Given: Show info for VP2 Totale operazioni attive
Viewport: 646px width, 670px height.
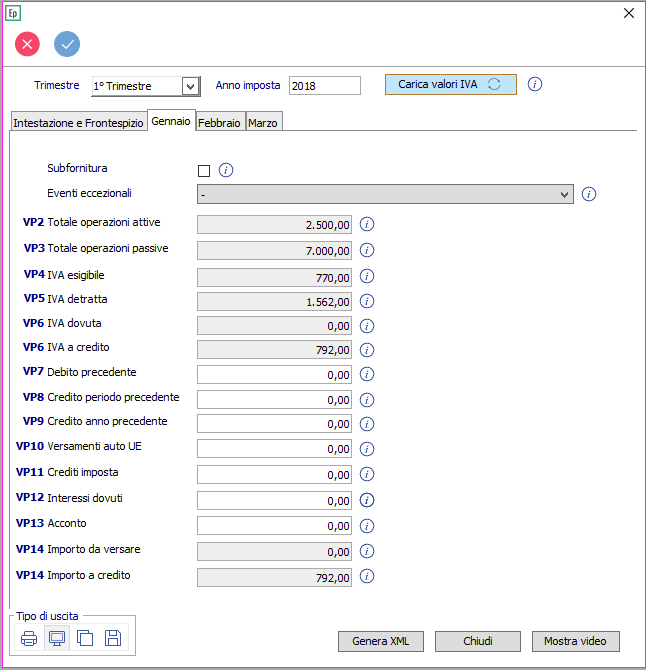Looking at the screenshot, I should pyautogui.click(x=367, y=225).
